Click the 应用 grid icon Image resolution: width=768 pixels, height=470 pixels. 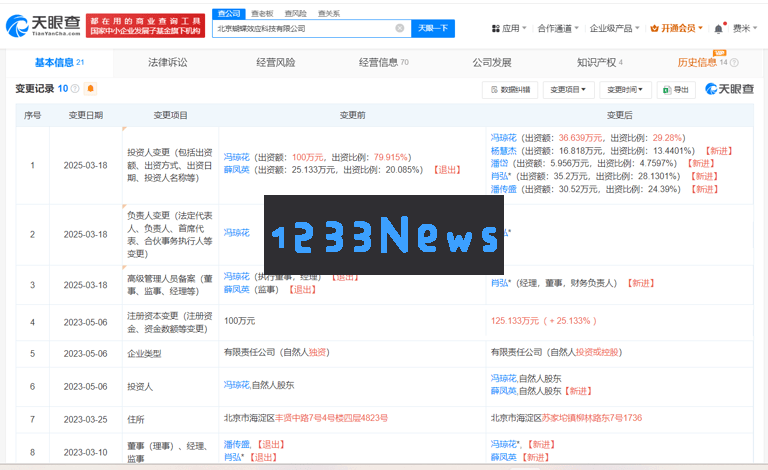click(x=496, y=28)
